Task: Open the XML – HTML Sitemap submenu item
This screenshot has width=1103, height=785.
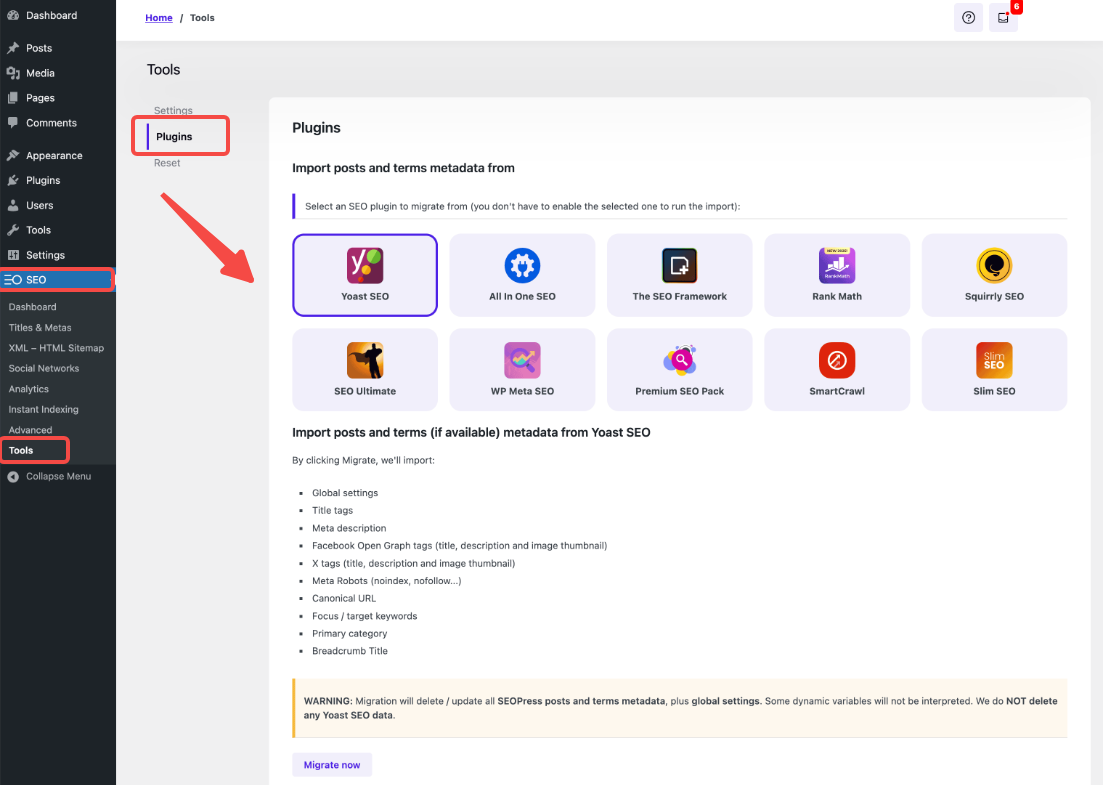Action: pyautogui.click(x=56, y=348)
